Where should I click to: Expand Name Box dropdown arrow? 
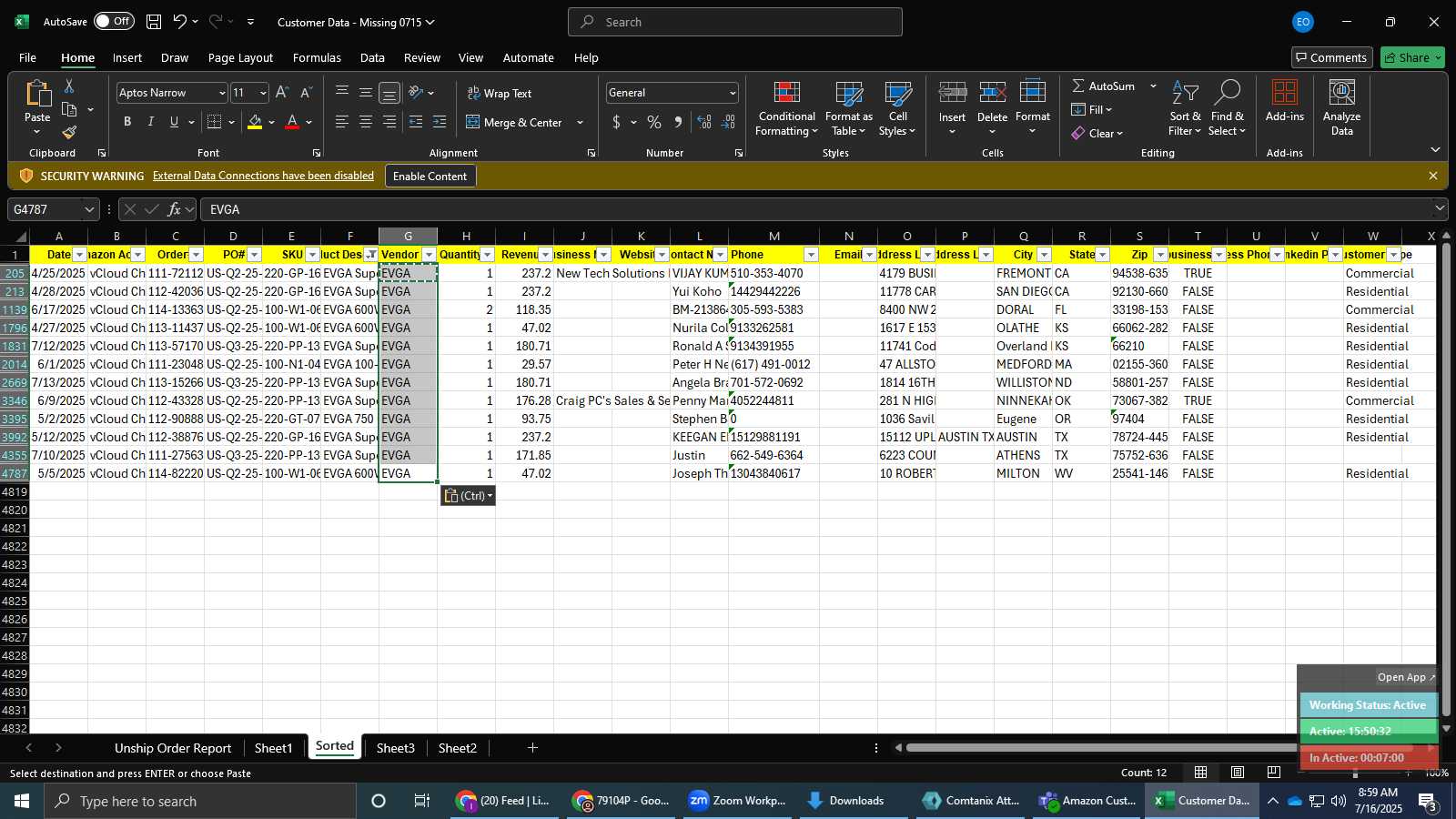click(89, 209)
